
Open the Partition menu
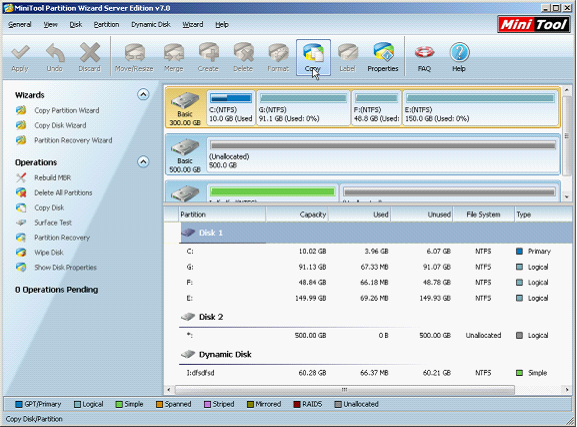pyautogui.click(x=106, y=25)
